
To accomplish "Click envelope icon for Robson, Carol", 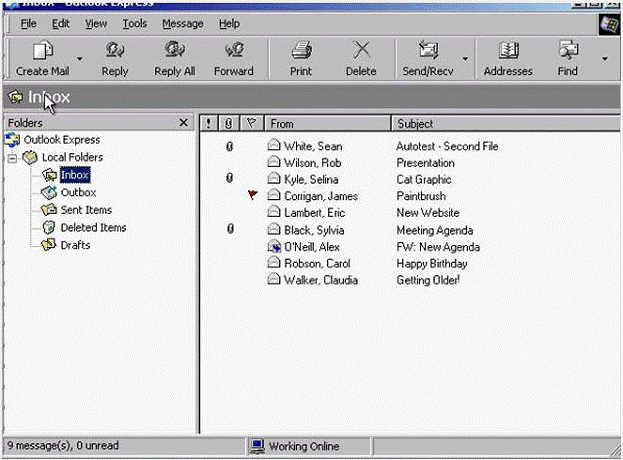I will (274, 263).
